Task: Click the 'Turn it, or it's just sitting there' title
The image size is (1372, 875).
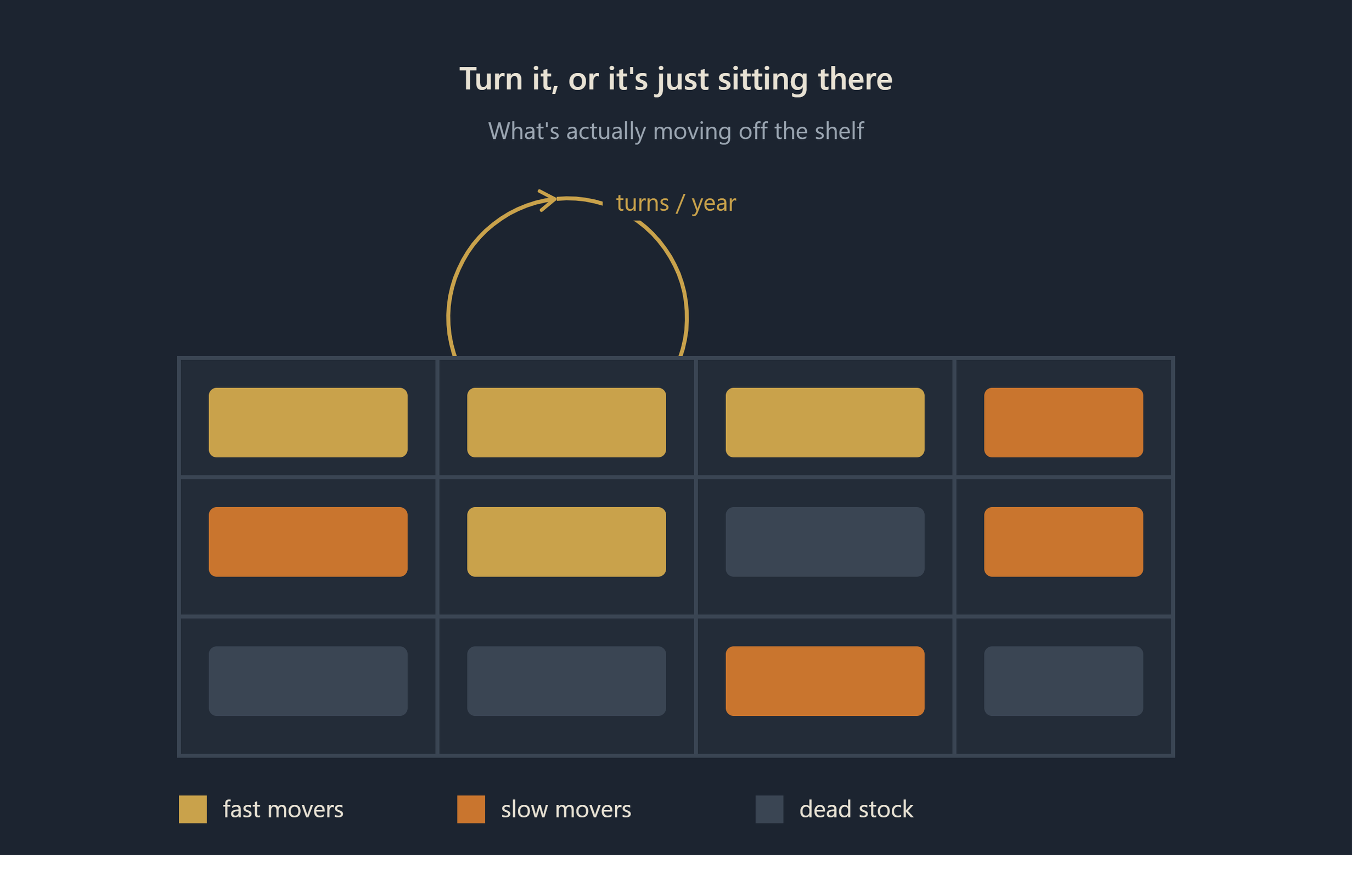Action: click(676, 79)
